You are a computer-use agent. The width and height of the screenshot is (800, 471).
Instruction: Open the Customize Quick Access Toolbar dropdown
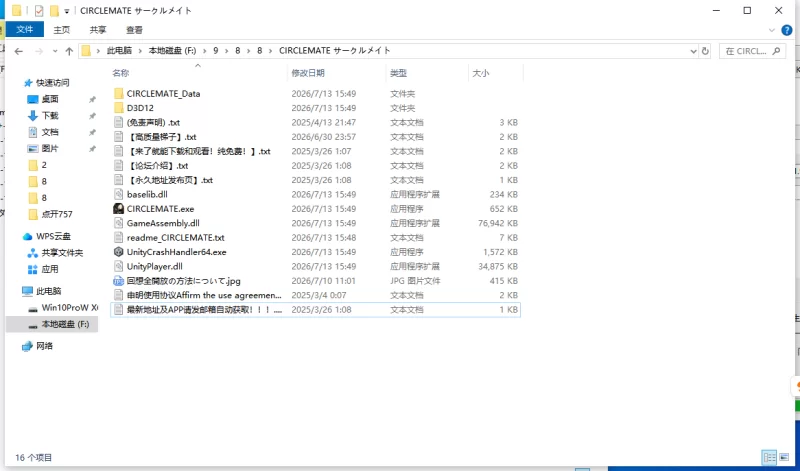[x=67, y=11]
